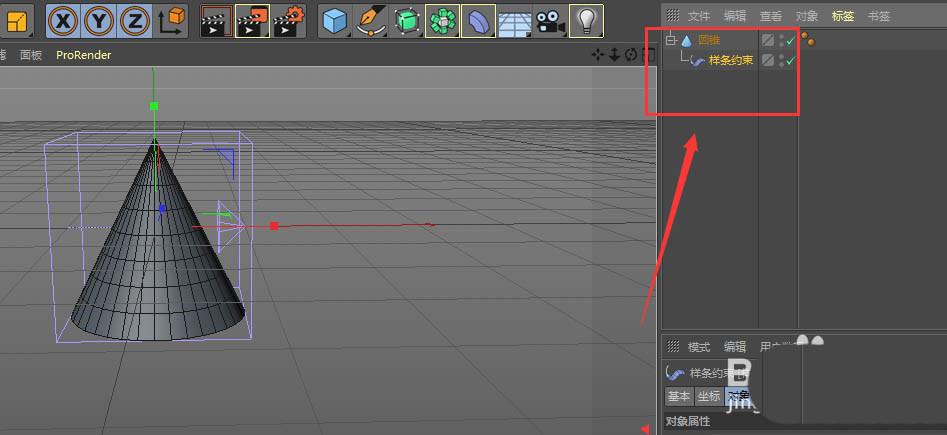
Task: Click the 对象属性 section header
Action: [688, 421]
